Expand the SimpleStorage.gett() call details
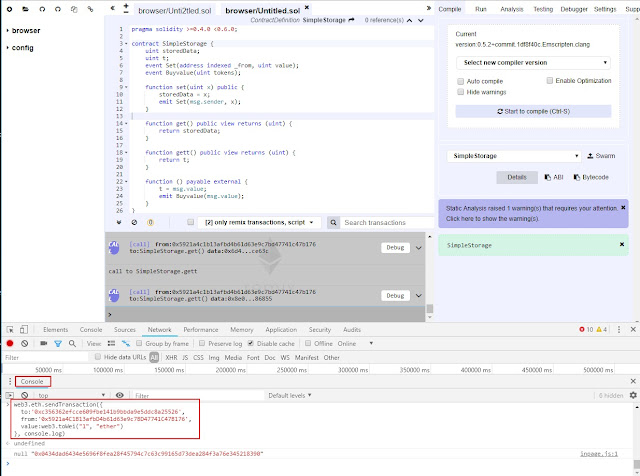This screenshot has height=476, width=640. pos(419,296)
